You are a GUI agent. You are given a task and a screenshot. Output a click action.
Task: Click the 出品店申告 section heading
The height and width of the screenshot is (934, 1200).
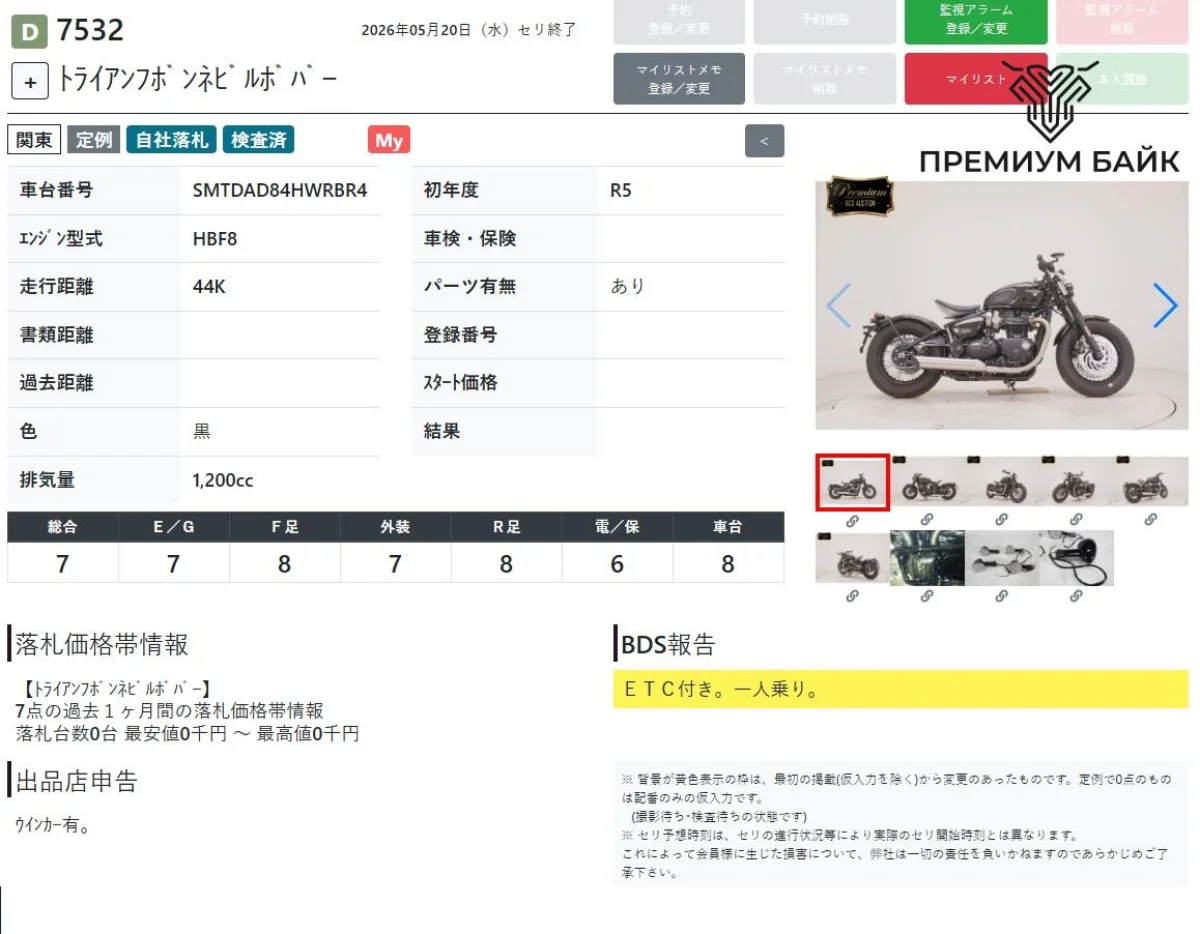click(x=76, y=781)
